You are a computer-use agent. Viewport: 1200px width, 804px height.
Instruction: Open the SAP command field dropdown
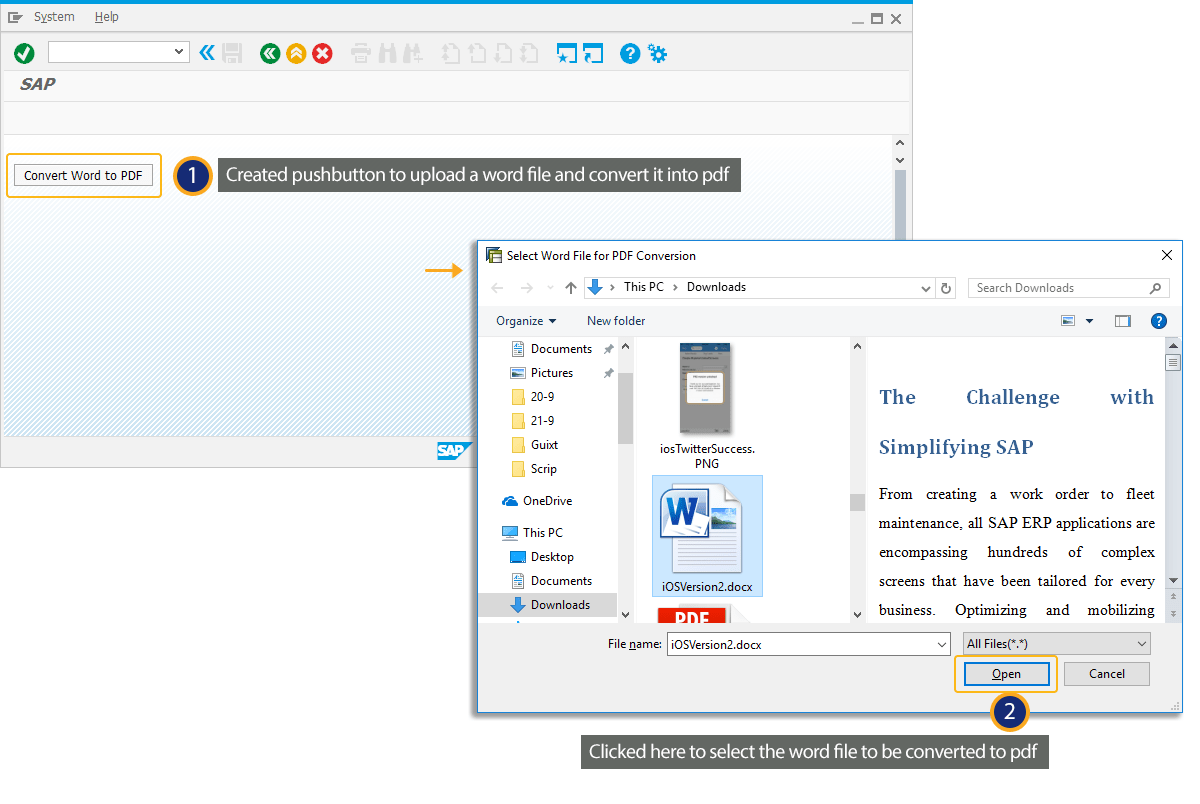coord(180,52)
